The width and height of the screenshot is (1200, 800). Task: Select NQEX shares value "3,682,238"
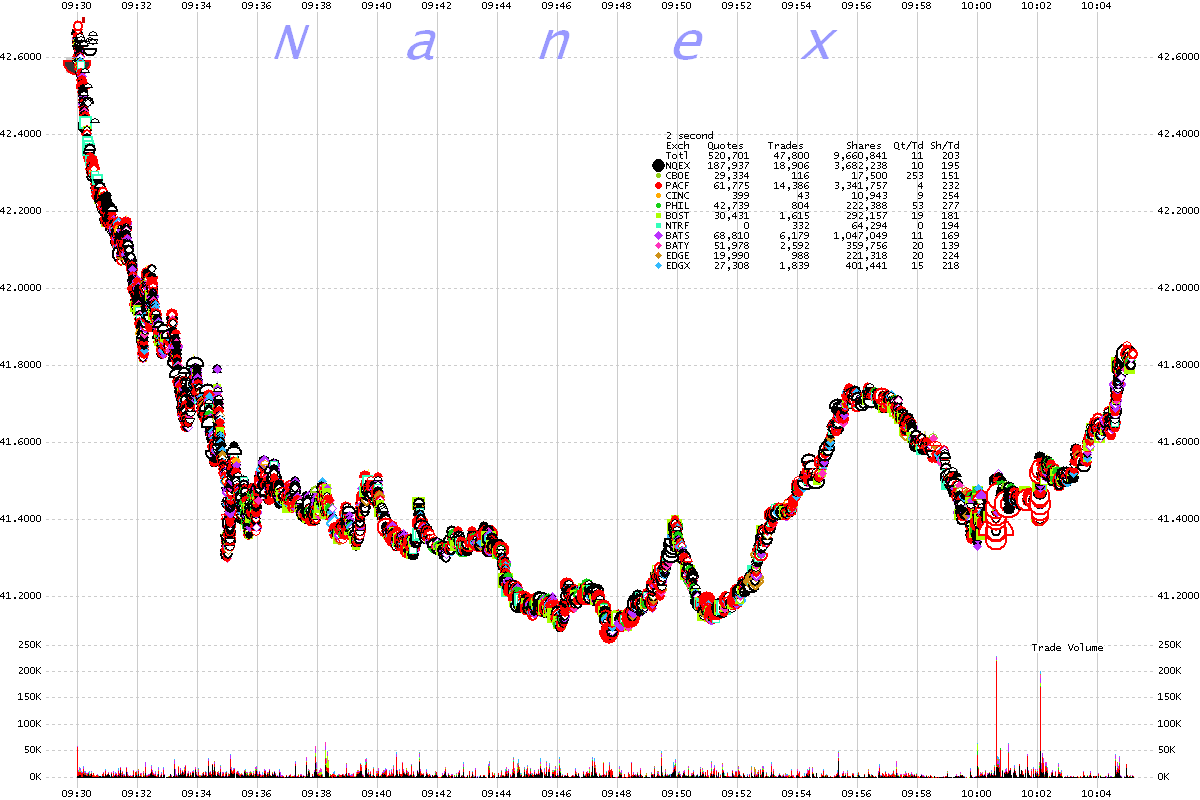[861, 165]
